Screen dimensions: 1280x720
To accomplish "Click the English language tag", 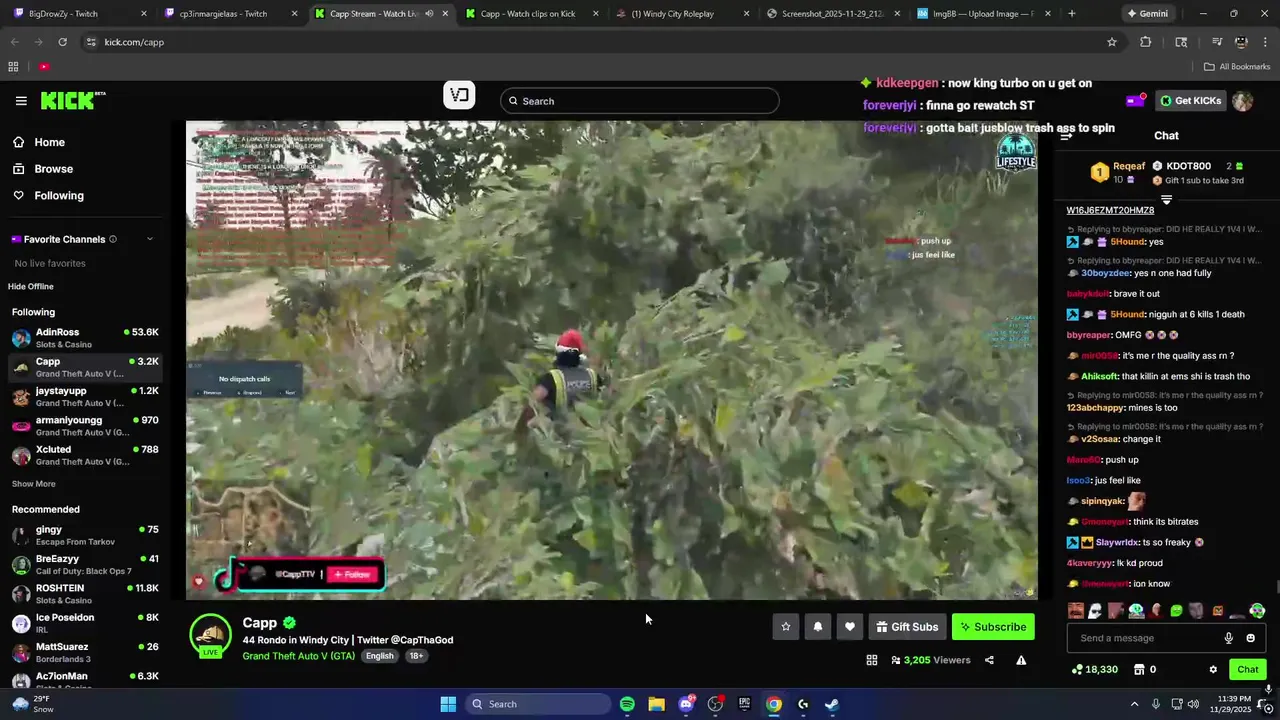I will (379, 656).
